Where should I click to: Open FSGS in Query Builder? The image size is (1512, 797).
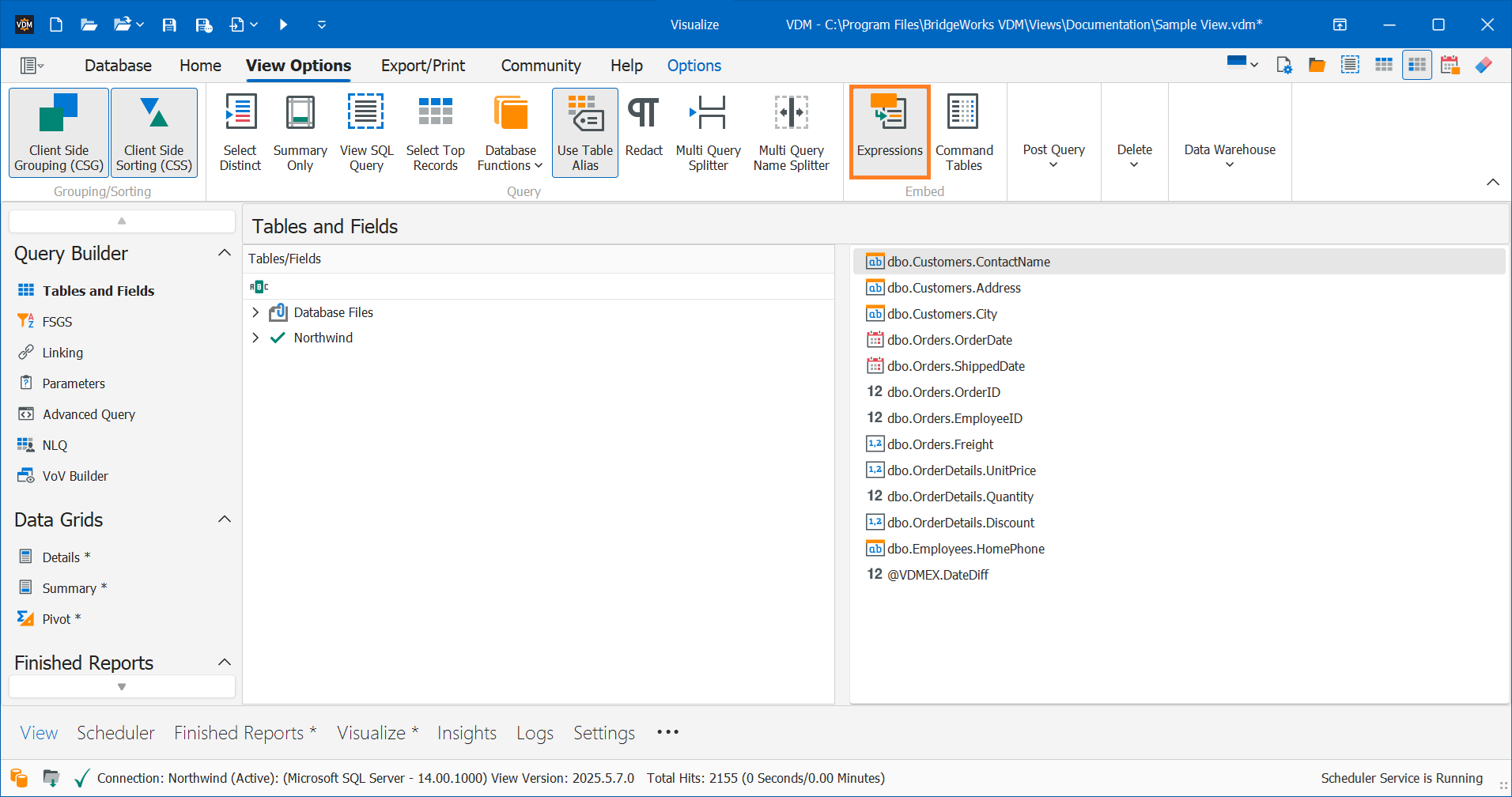pos(57,322)
